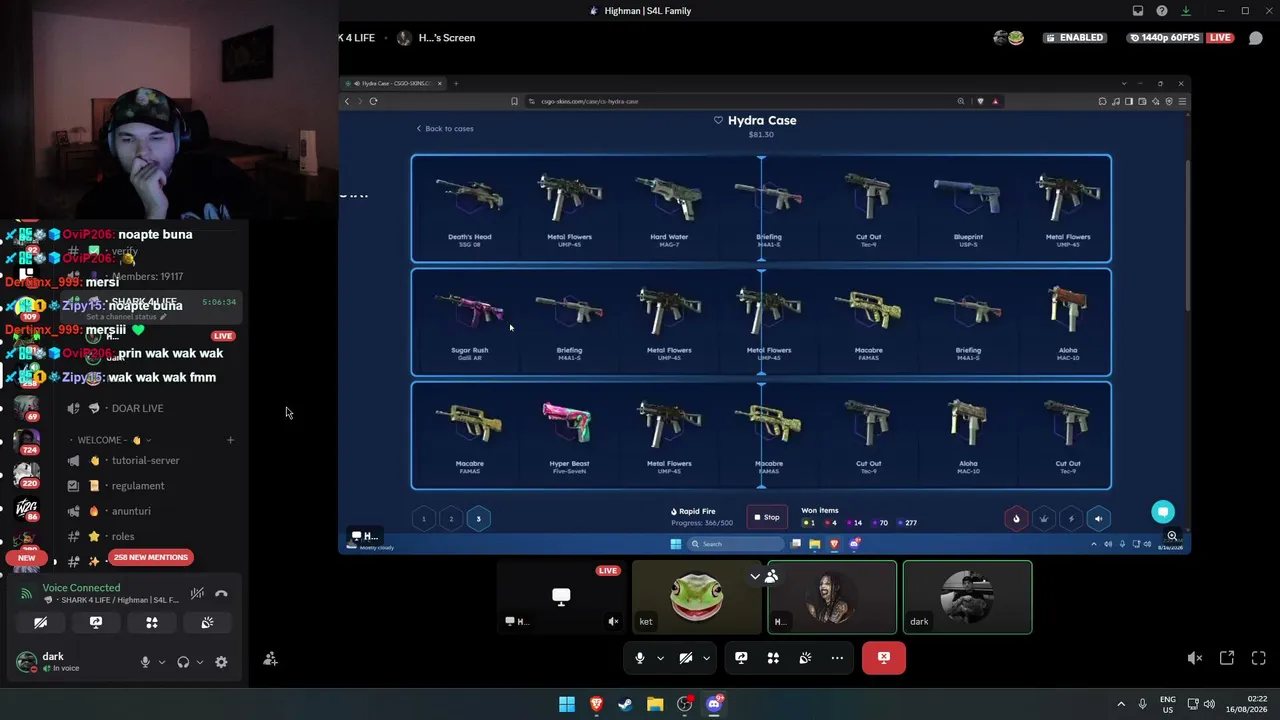
Task: Invite friends to the voice call
Action: [x=270, y=659]
